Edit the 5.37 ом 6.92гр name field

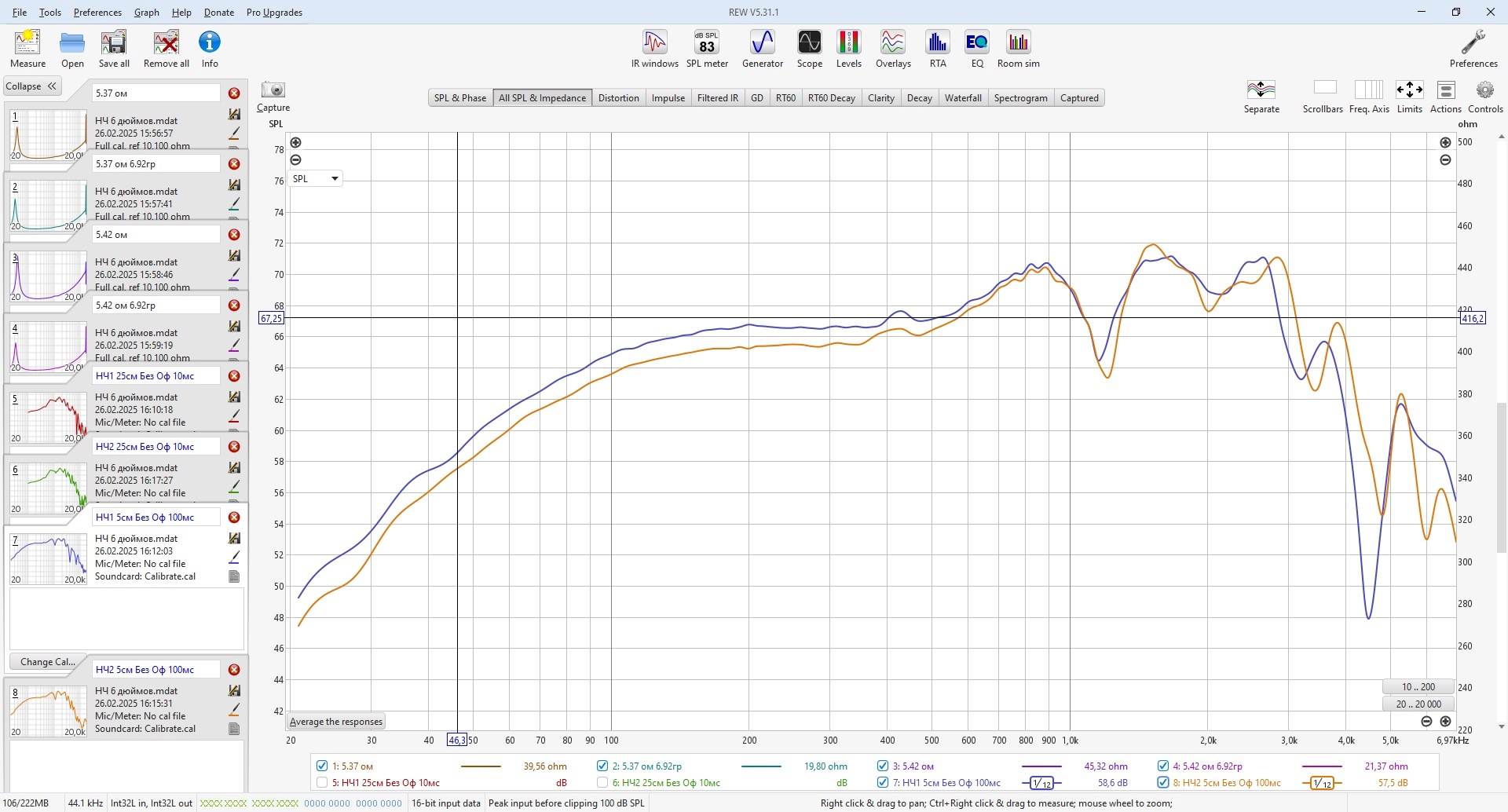point(156,164)
